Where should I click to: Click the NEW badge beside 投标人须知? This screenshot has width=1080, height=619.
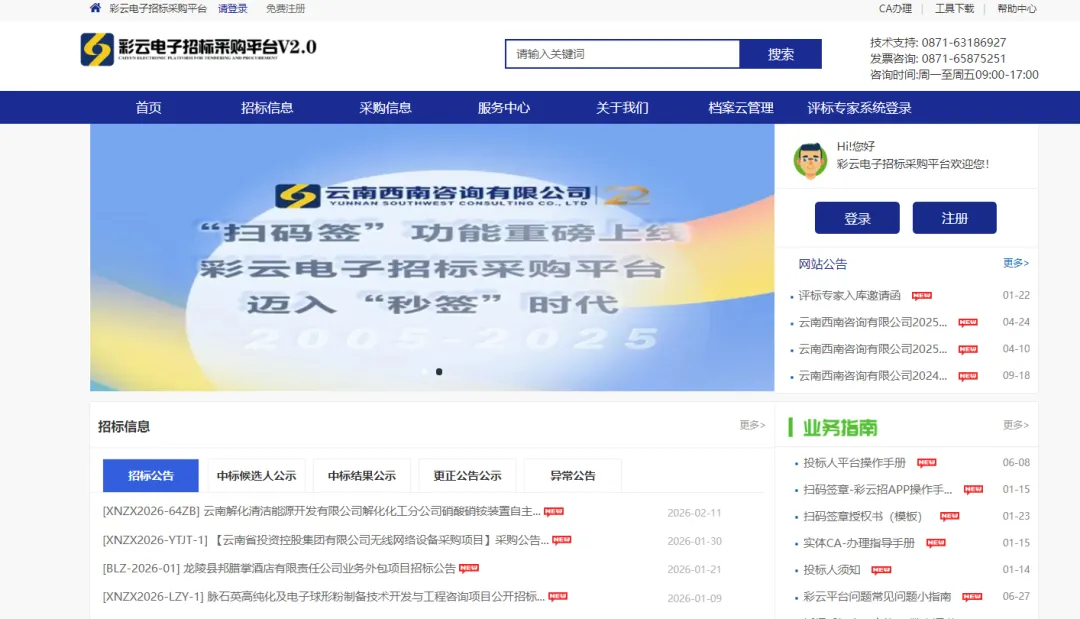pyautogui.click(x=881, y=569)
